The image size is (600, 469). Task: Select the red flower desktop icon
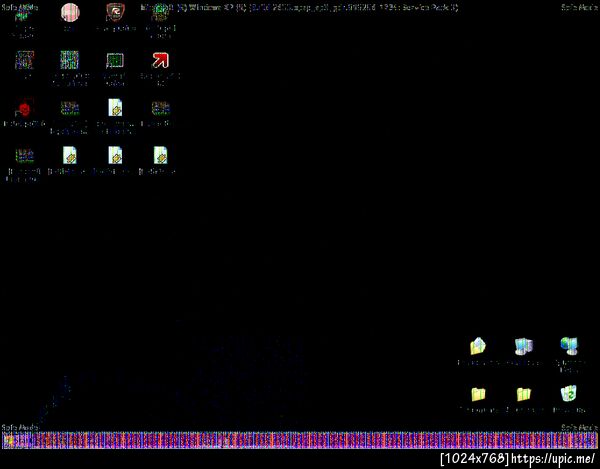pos(24,109)
